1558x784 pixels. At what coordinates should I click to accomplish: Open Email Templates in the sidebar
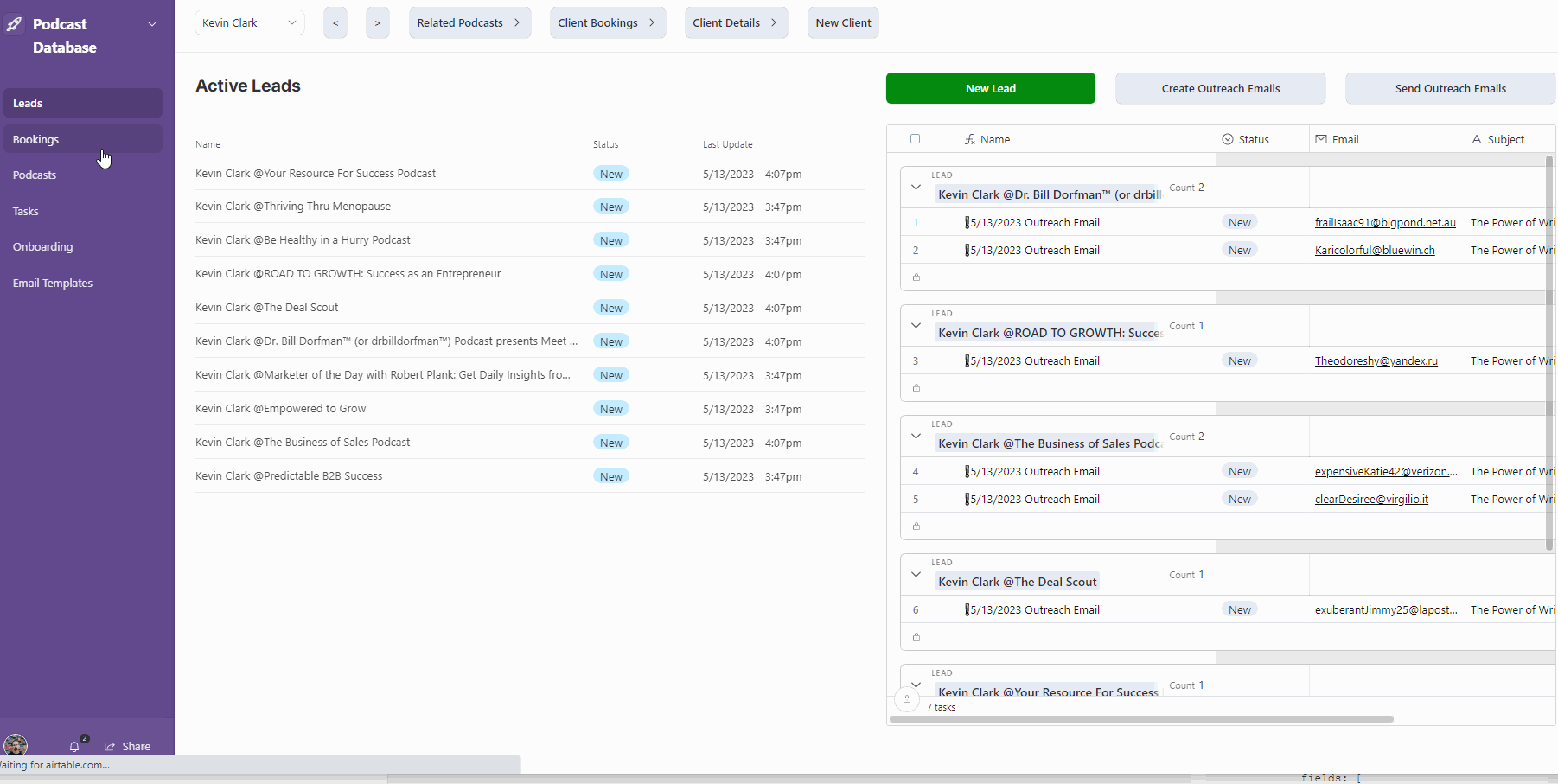tap(53, 283)
